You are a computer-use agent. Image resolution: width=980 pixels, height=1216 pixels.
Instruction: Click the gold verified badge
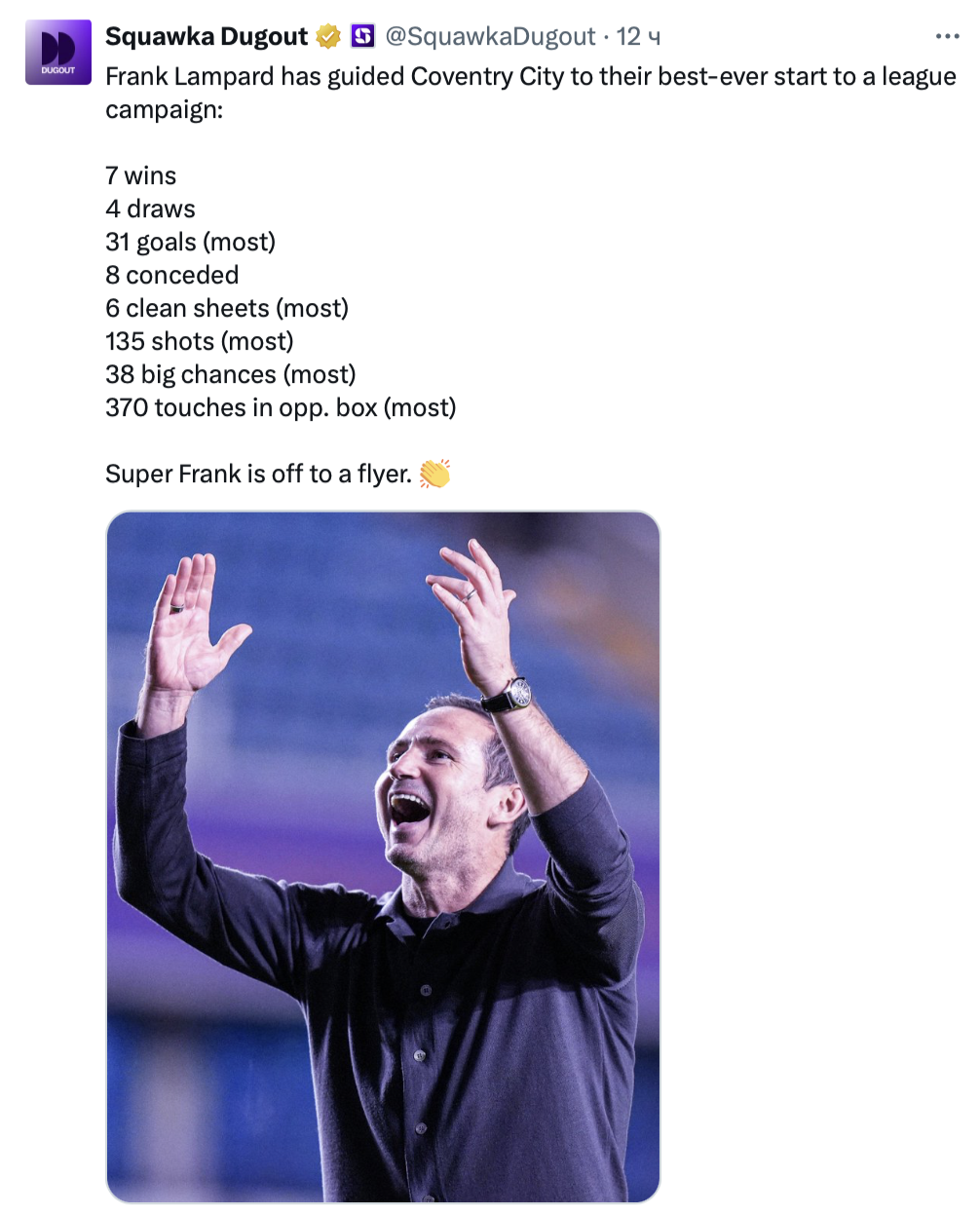click(328, 37)
